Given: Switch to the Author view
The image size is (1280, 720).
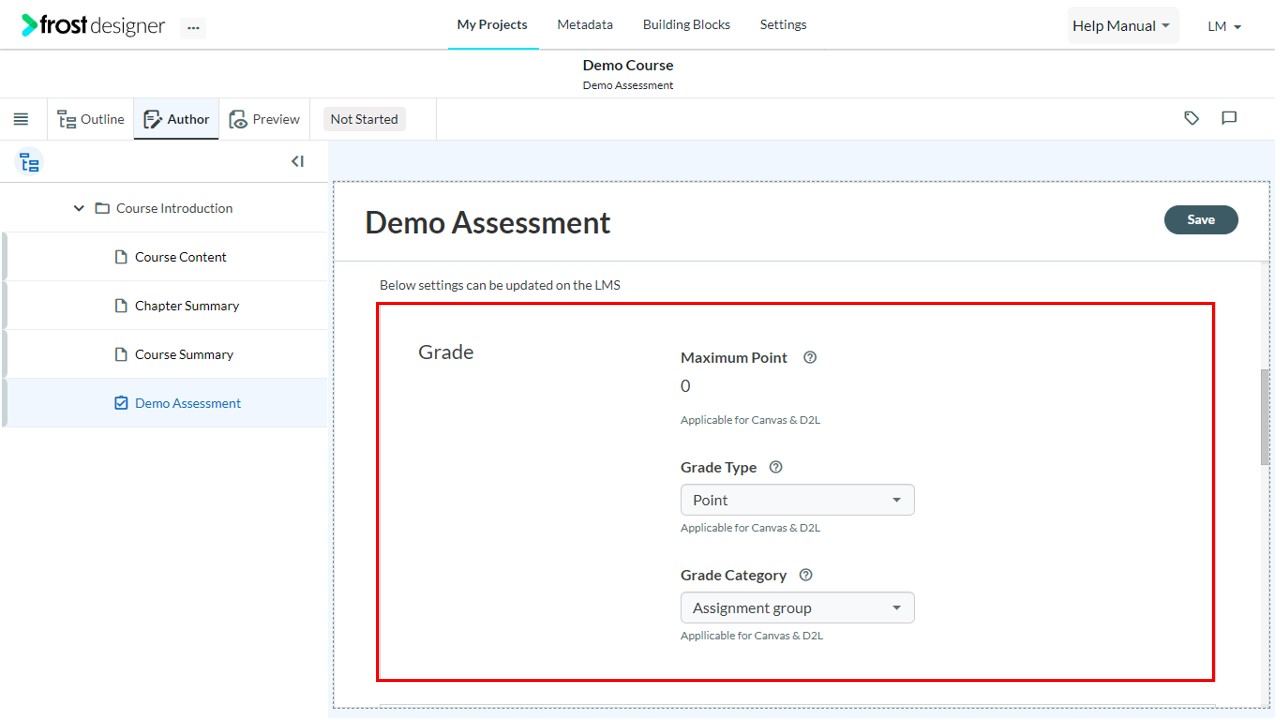Looking at the screenshot, I should coord(177,119).
